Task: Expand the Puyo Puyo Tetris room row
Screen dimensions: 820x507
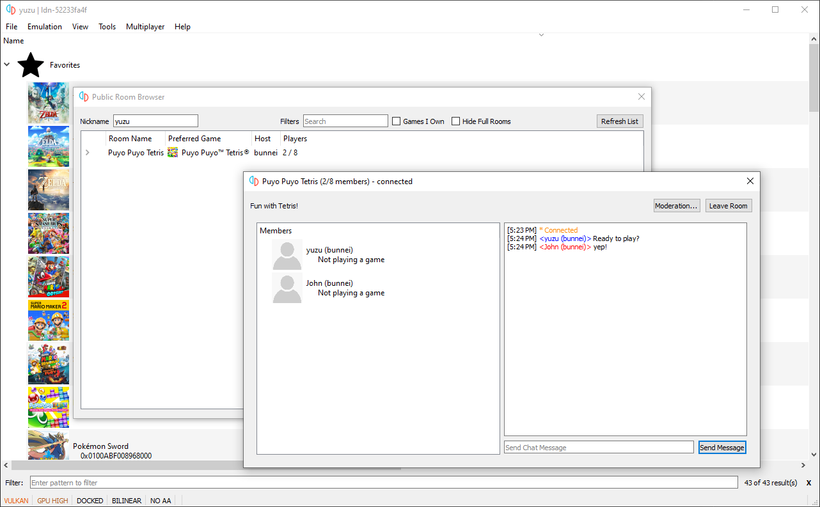Action: point(87,153)
